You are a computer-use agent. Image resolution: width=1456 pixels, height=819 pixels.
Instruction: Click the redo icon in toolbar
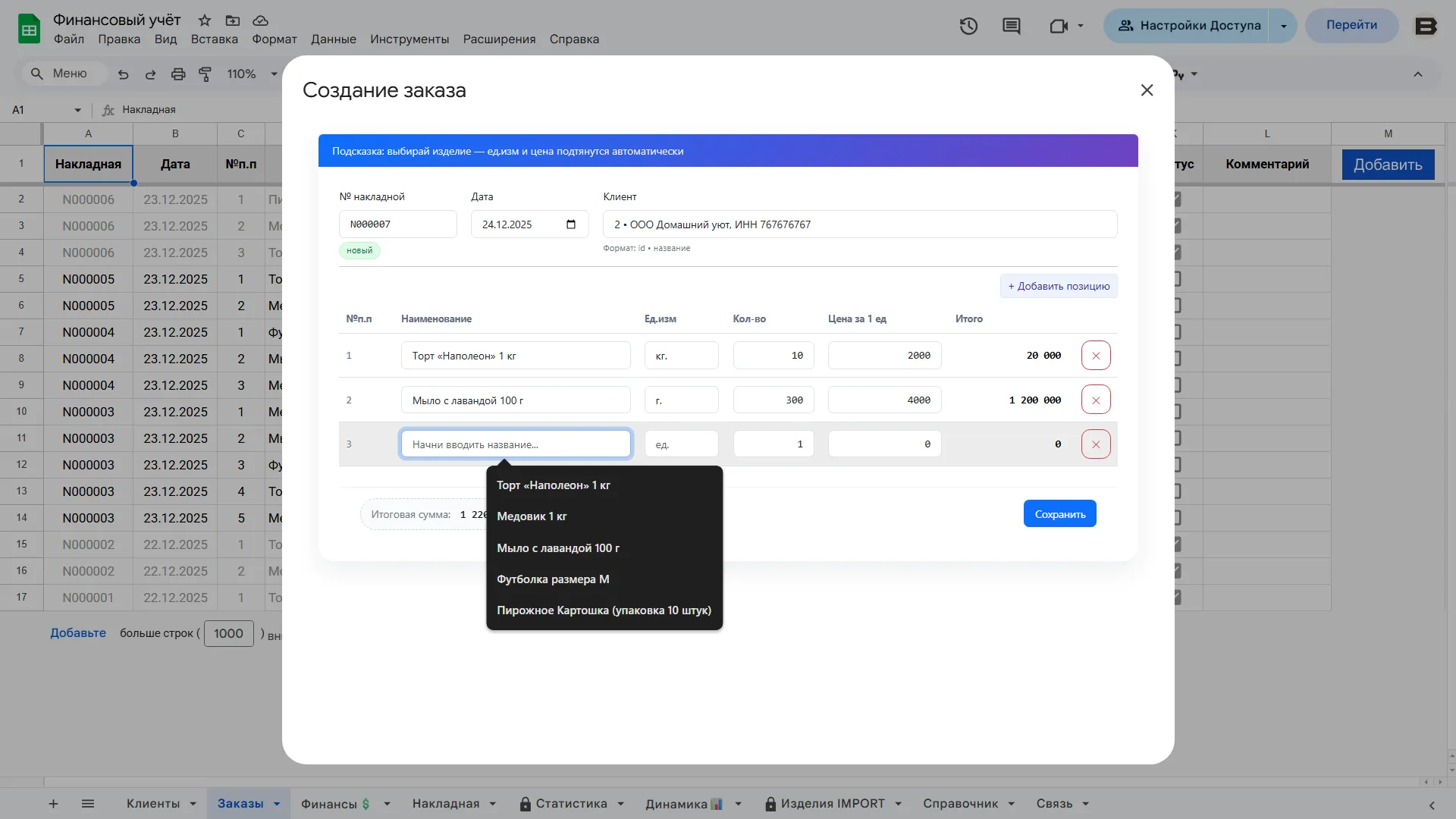[151, 74]
